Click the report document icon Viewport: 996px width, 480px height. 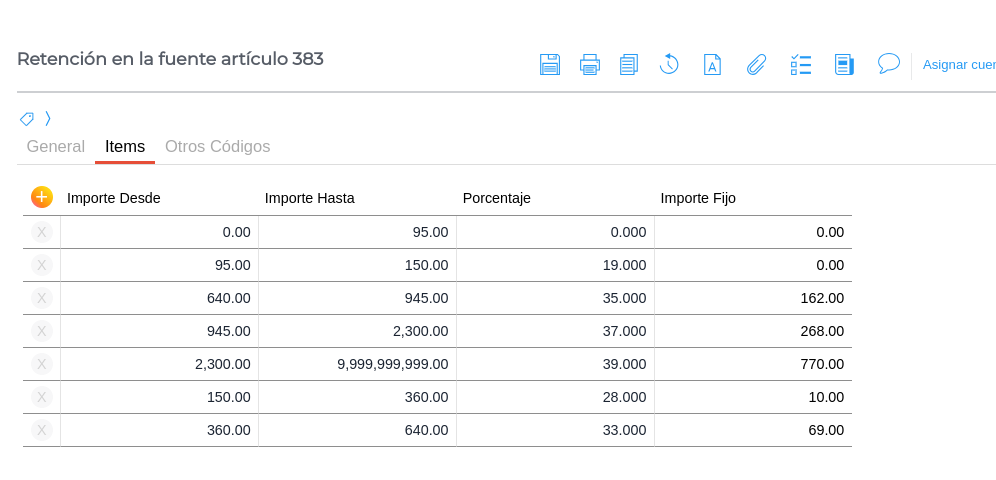click(844, 65)
